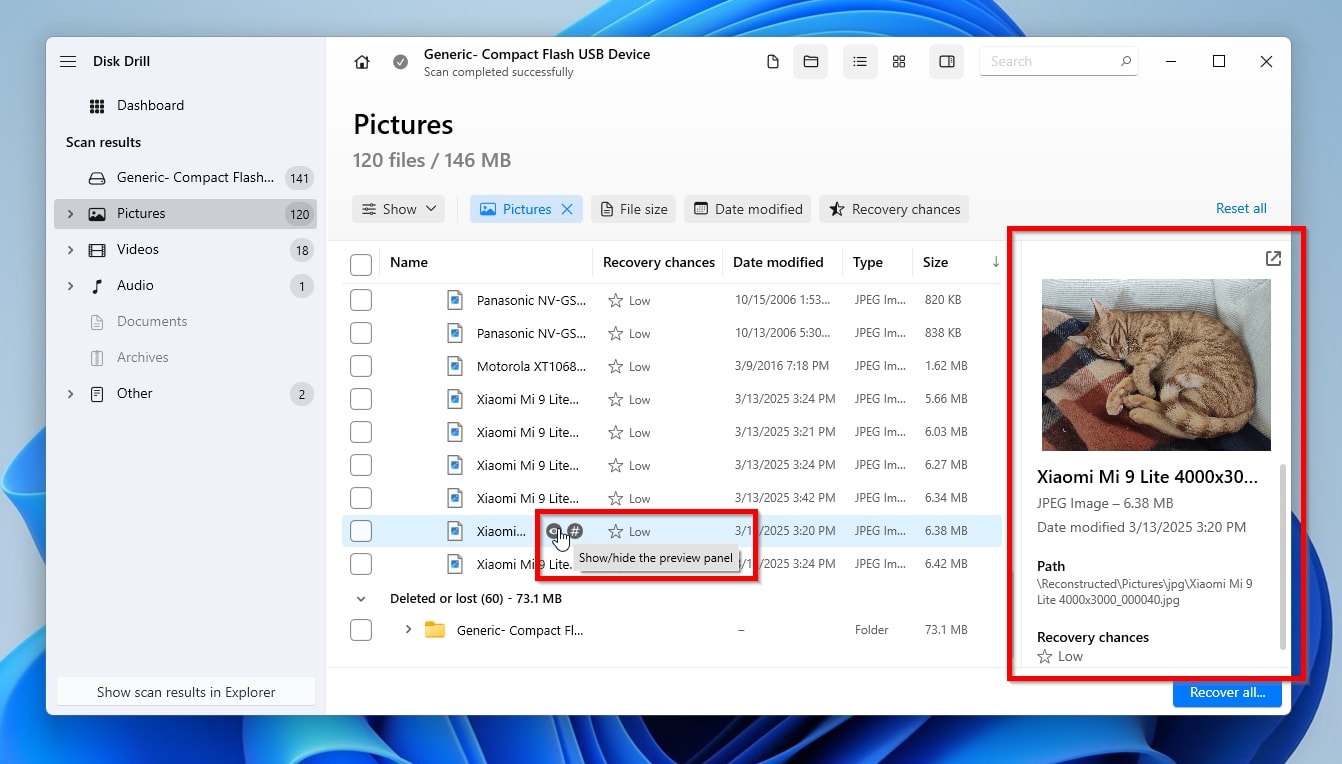Click the Reset all link
Screen dimensions: 1342x764
coord(1240,209)
